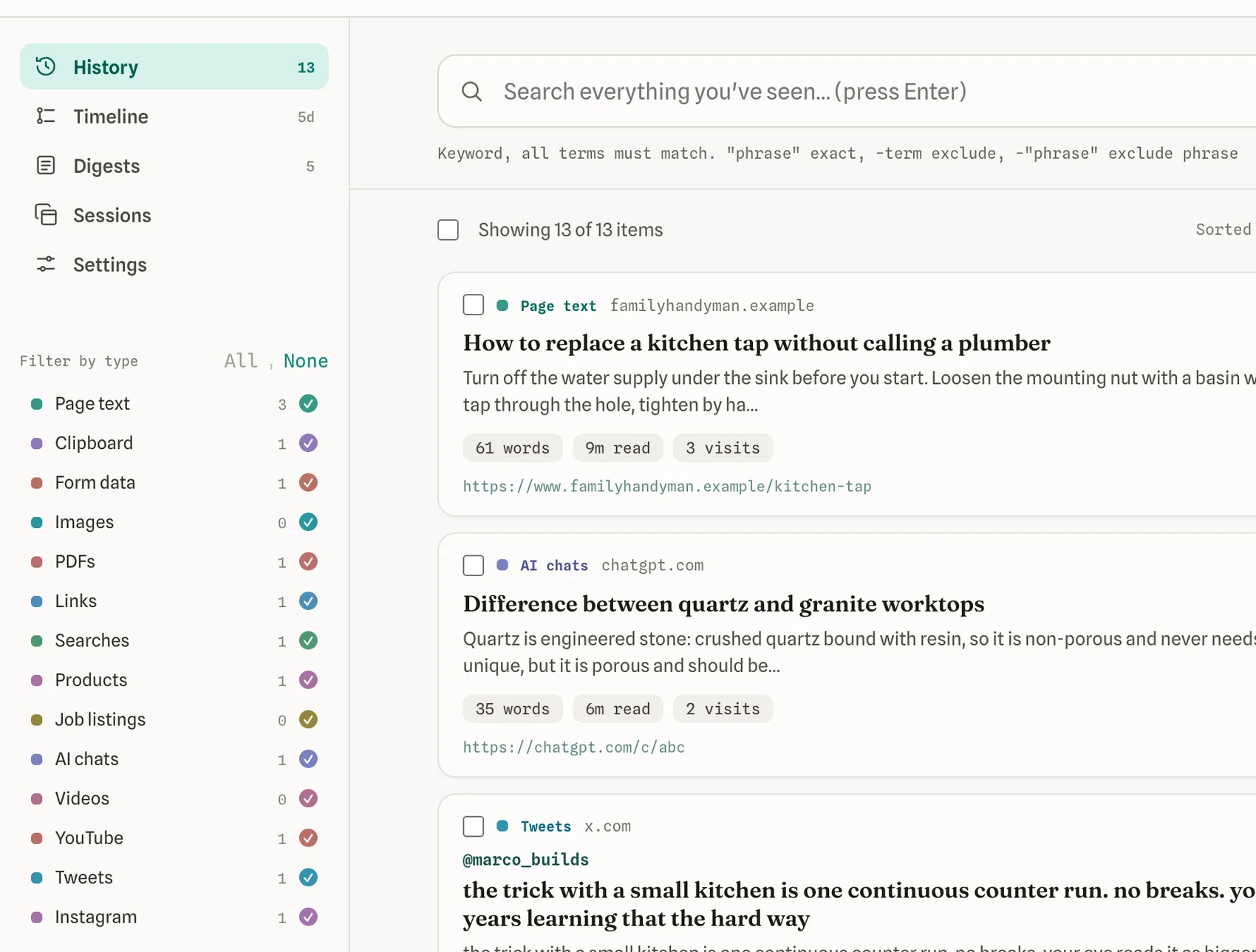Check the marco_builds tweet checkbox
The width and height of the screenshot is (1256, 952).
click(x=474, y=826)
